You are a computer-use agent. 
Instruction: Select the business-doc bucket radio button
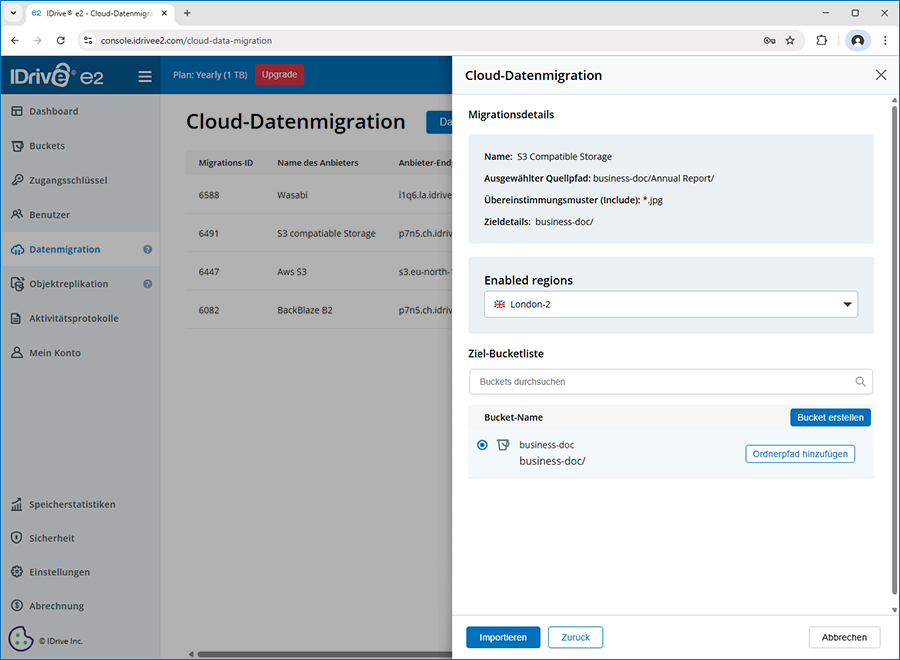(x=483, y=445)
